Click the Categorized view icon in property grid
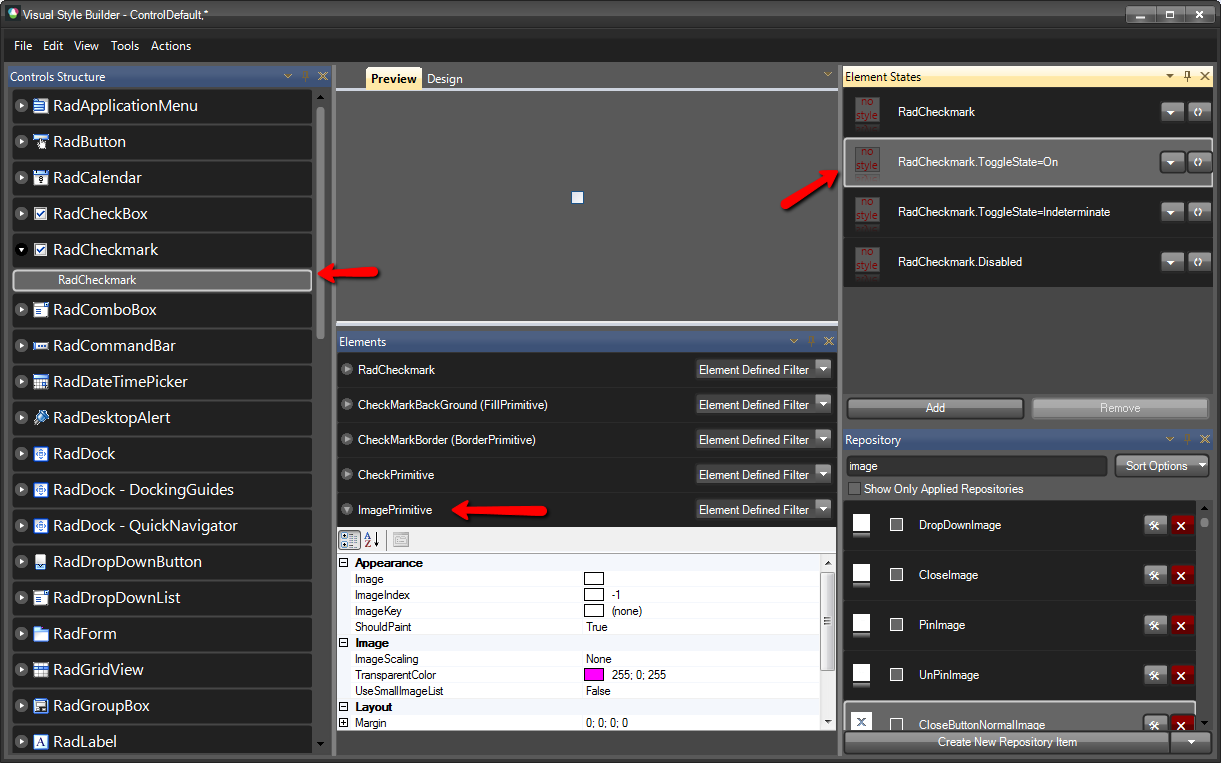The image size is (1221, 763). click(x=349, y=540)
